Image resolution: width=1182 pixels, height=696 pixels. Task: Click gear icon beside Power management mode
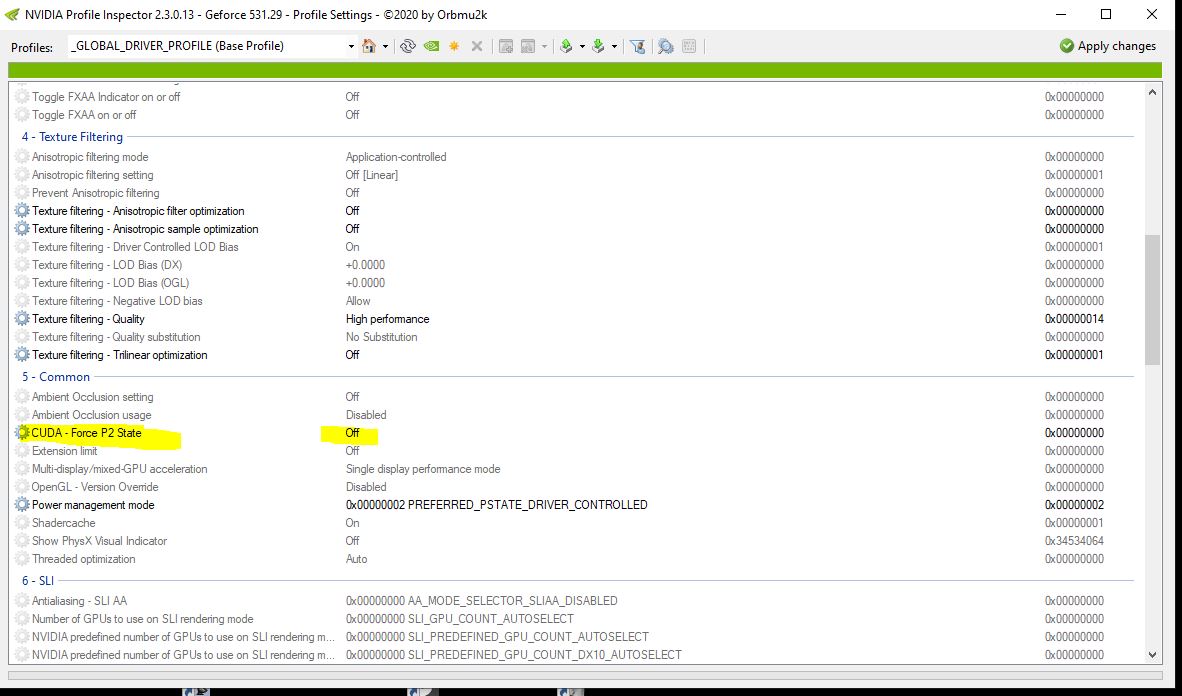click(23, 505)
